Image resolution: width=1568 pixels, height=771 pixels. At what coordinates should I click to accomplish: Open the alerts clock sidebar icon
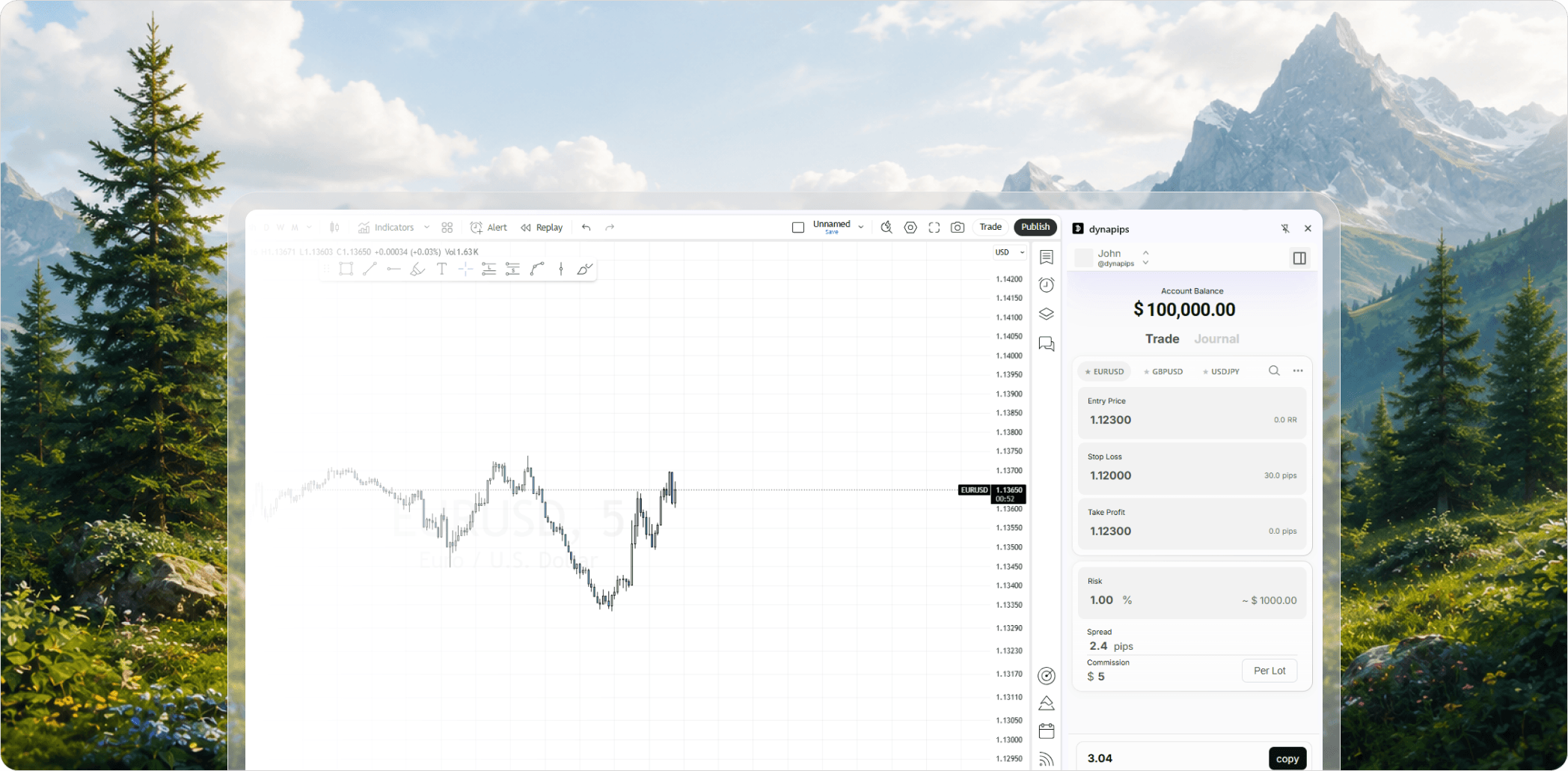(1047, 285)
